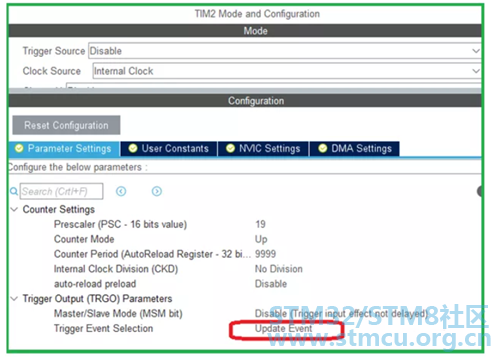Viewport: 500px width, 361px height.
Task: Click the info icon at right edge
Action: point(479,191)
